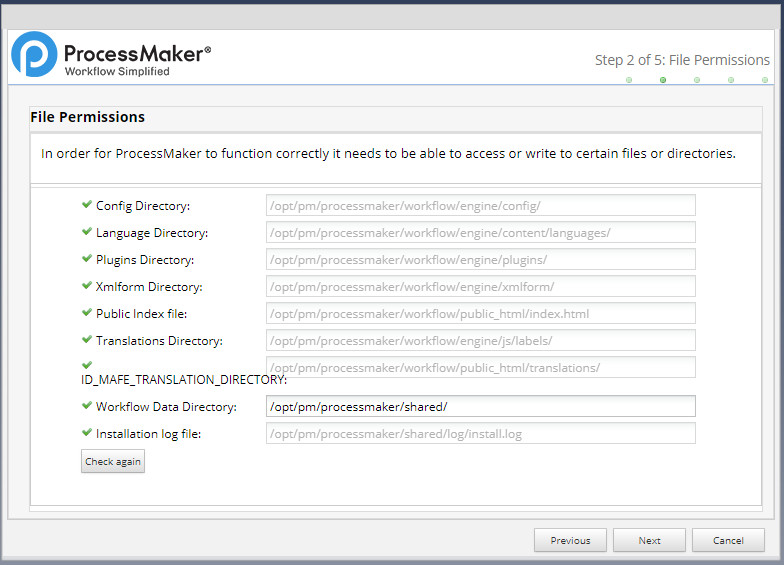This screenshot has height=565, width=784.
Task: Click the 'Installation log file:' label
Action: tap(148, 434)
